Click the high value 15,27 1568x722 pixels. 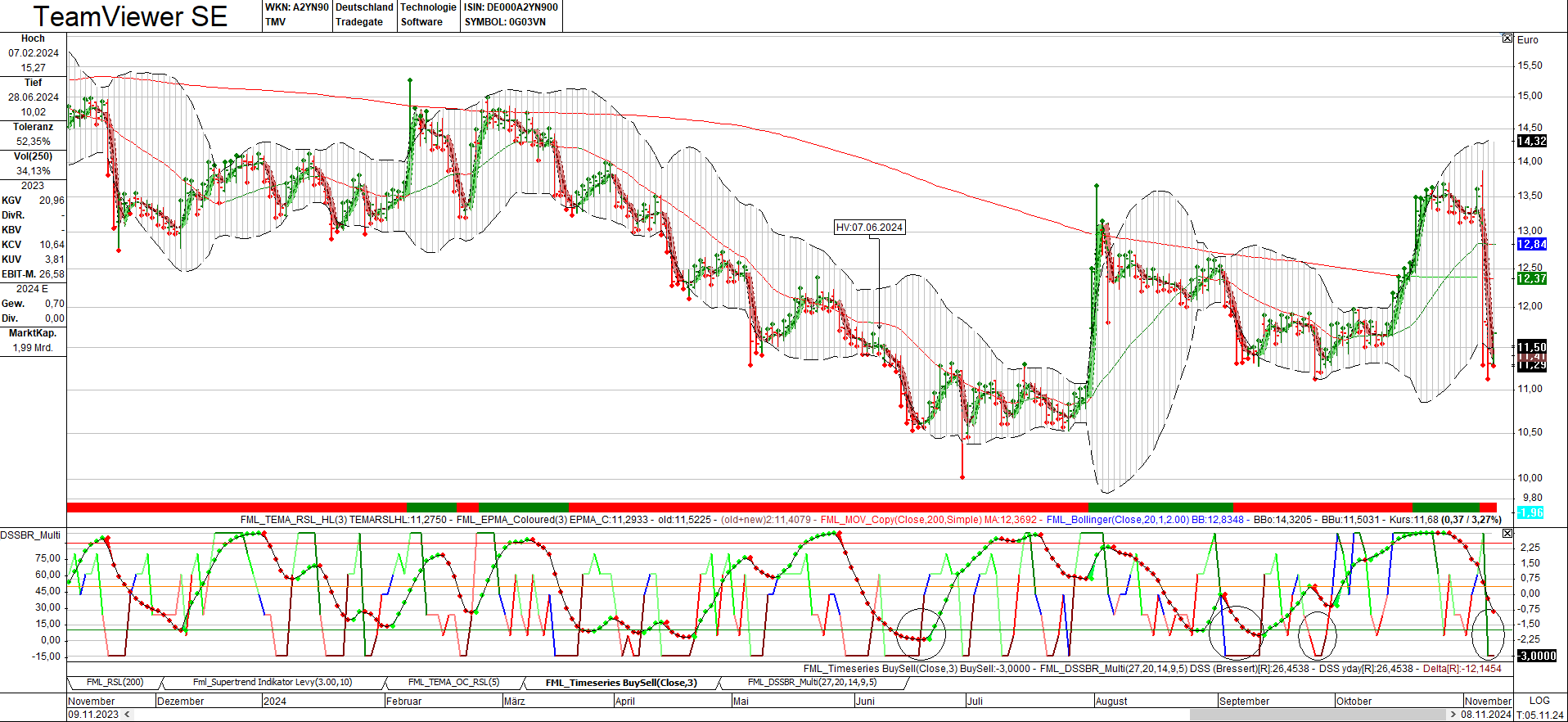(34, 68)
